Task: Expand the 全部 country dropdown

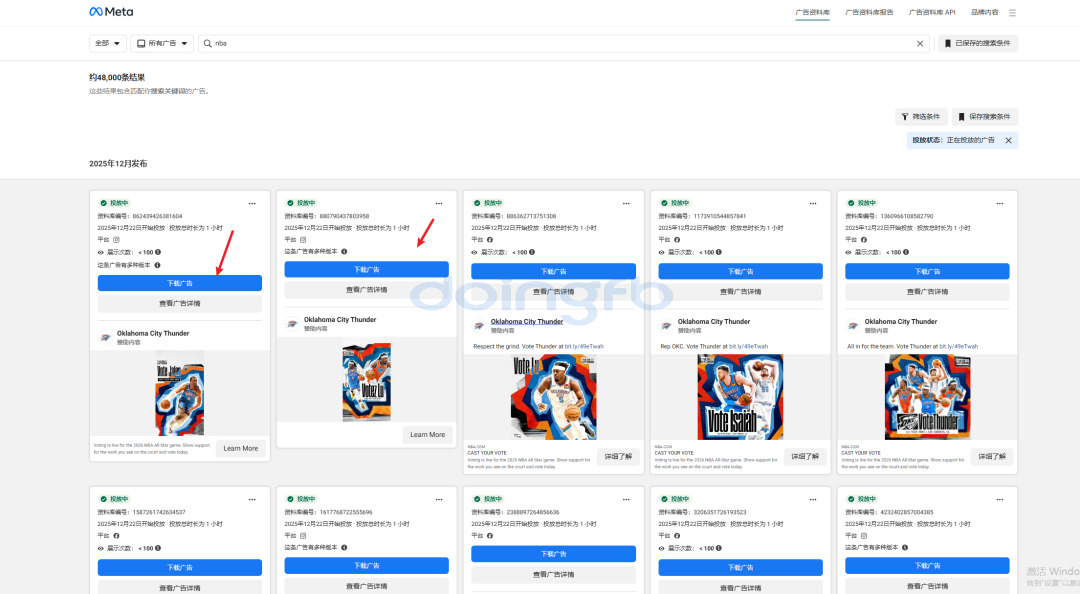Action: point(107,44)
